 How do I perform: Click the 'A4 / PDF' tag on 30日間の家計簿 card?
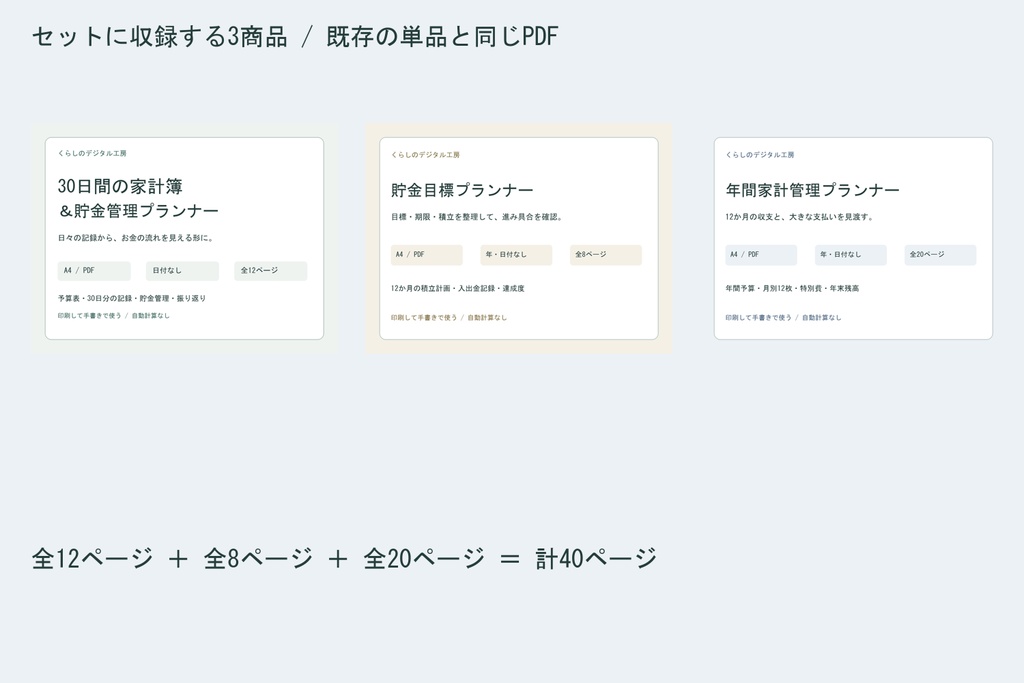click(94, 271)
